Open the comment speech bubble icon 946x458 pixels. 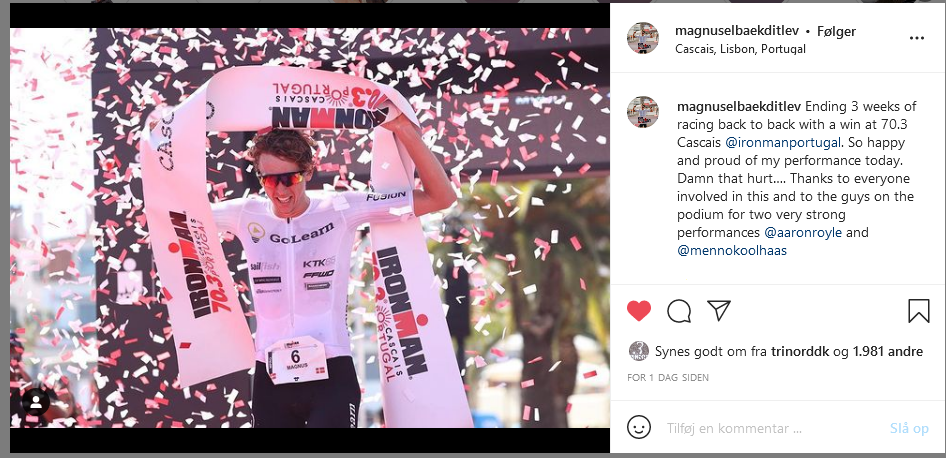[679, 311]
